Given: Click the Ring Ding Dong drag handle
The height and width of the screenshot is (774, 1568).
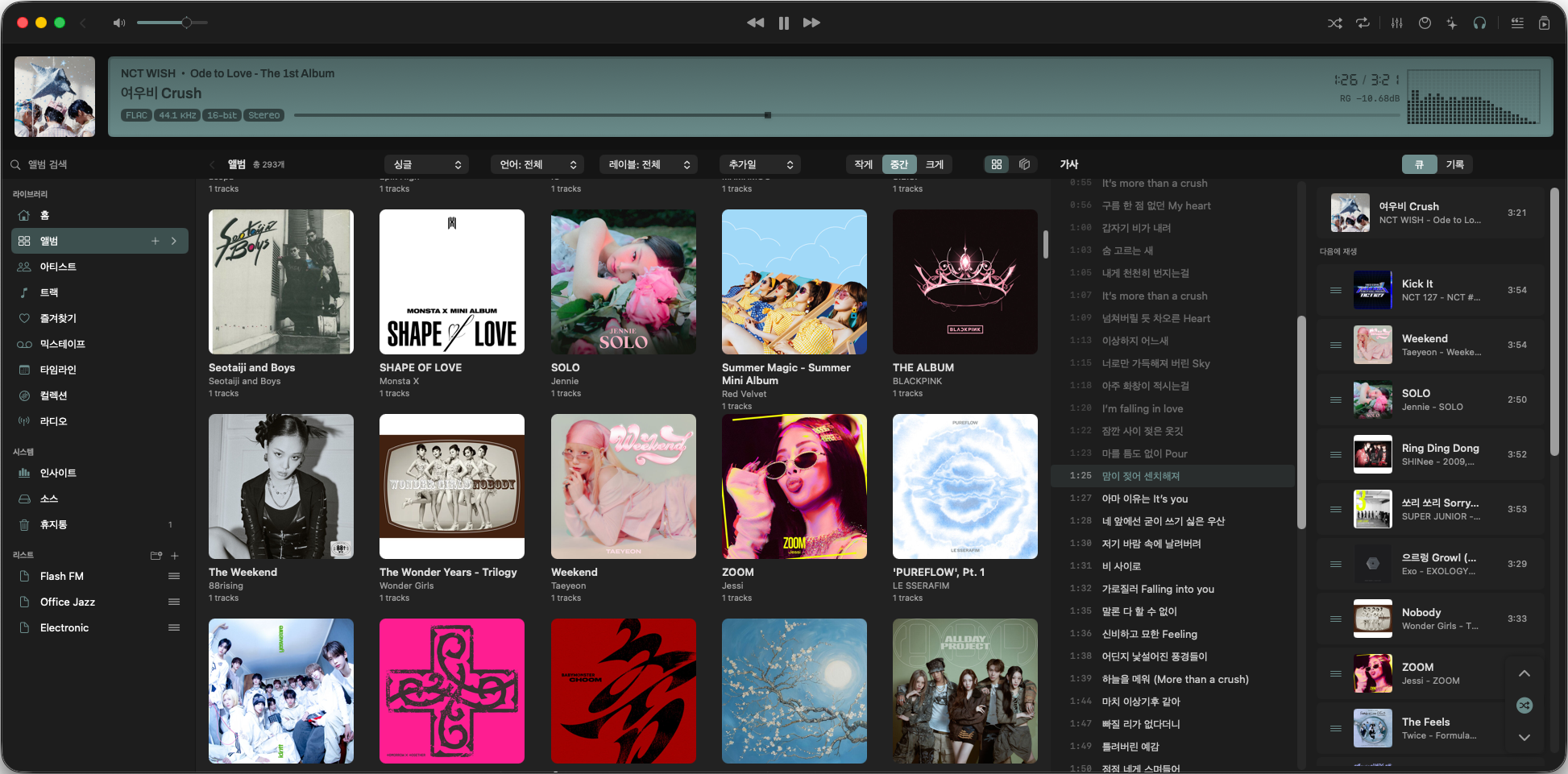Looking at the screenshot, I should (1336, 454).
